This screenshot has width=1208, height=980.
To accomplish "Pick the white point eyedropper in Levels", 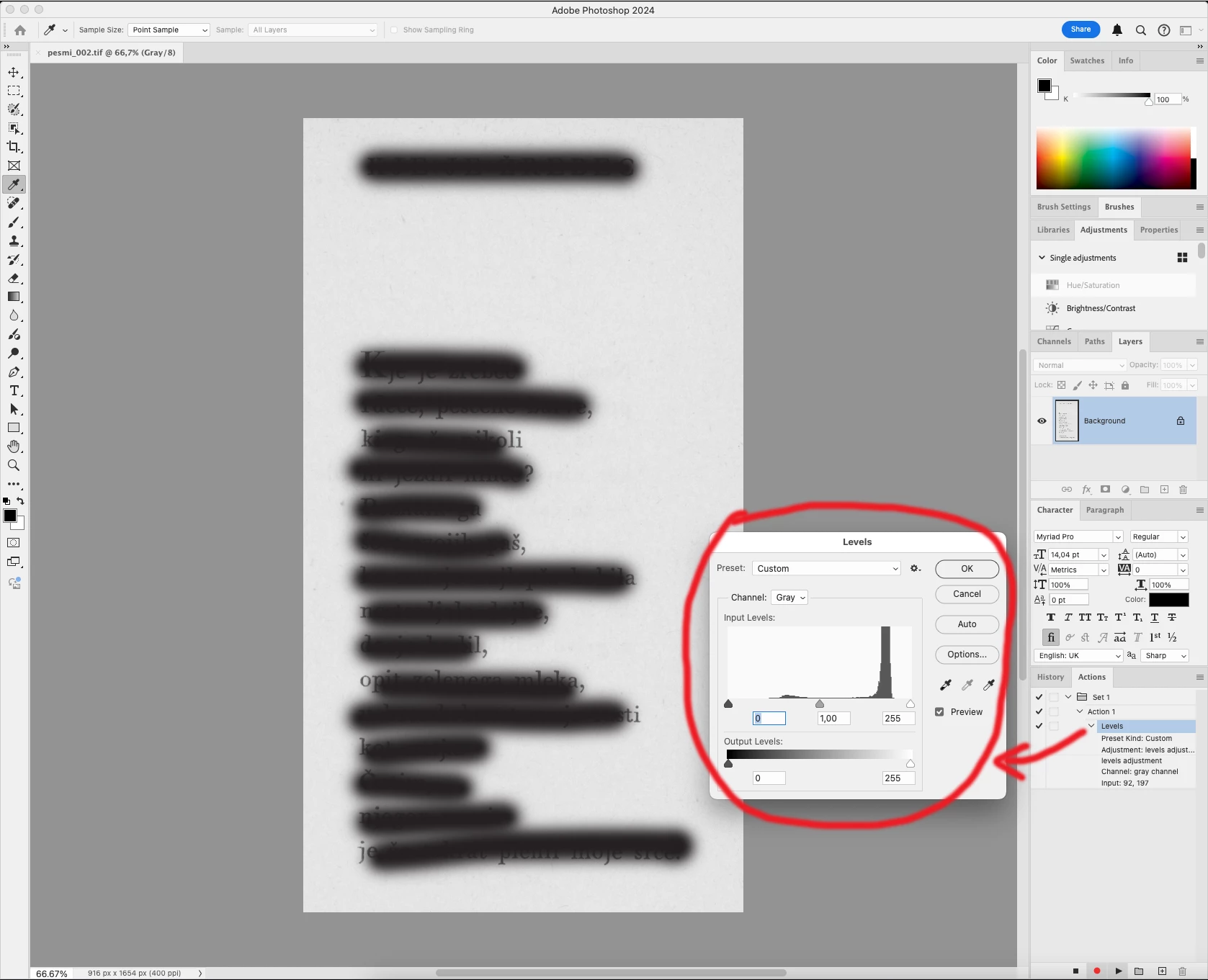I will 989,685.
